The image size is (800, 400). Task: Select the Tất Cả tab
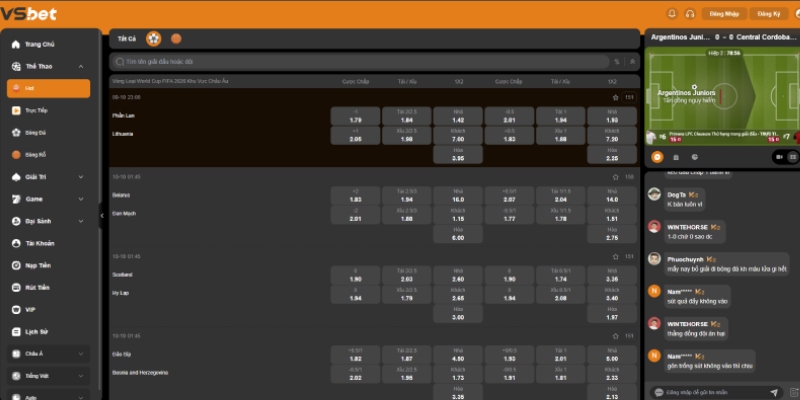click(127, 39)
